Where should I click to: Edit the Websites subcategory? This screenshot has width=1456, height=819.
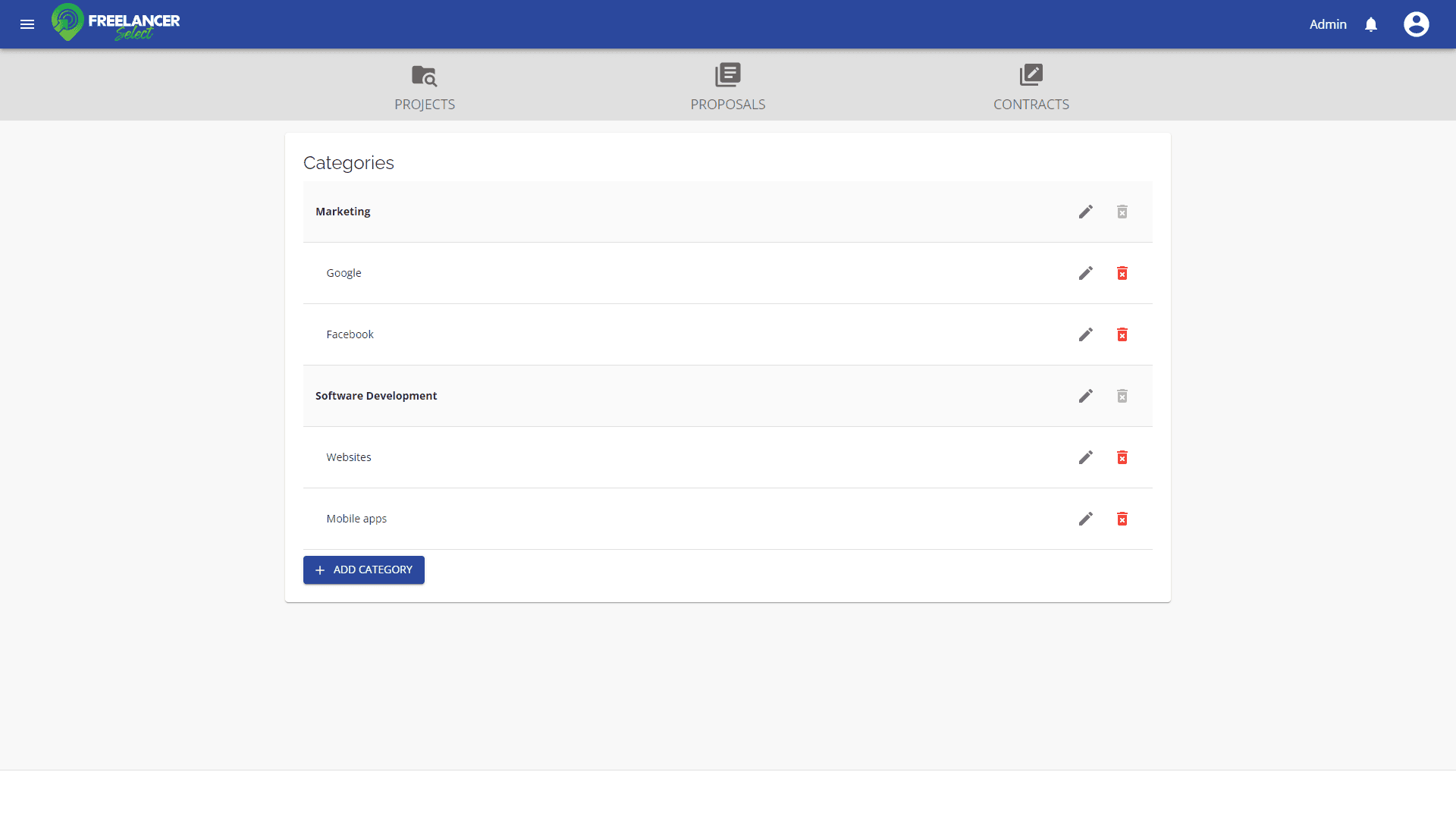pyautogui.click(x=1086, y=457)
